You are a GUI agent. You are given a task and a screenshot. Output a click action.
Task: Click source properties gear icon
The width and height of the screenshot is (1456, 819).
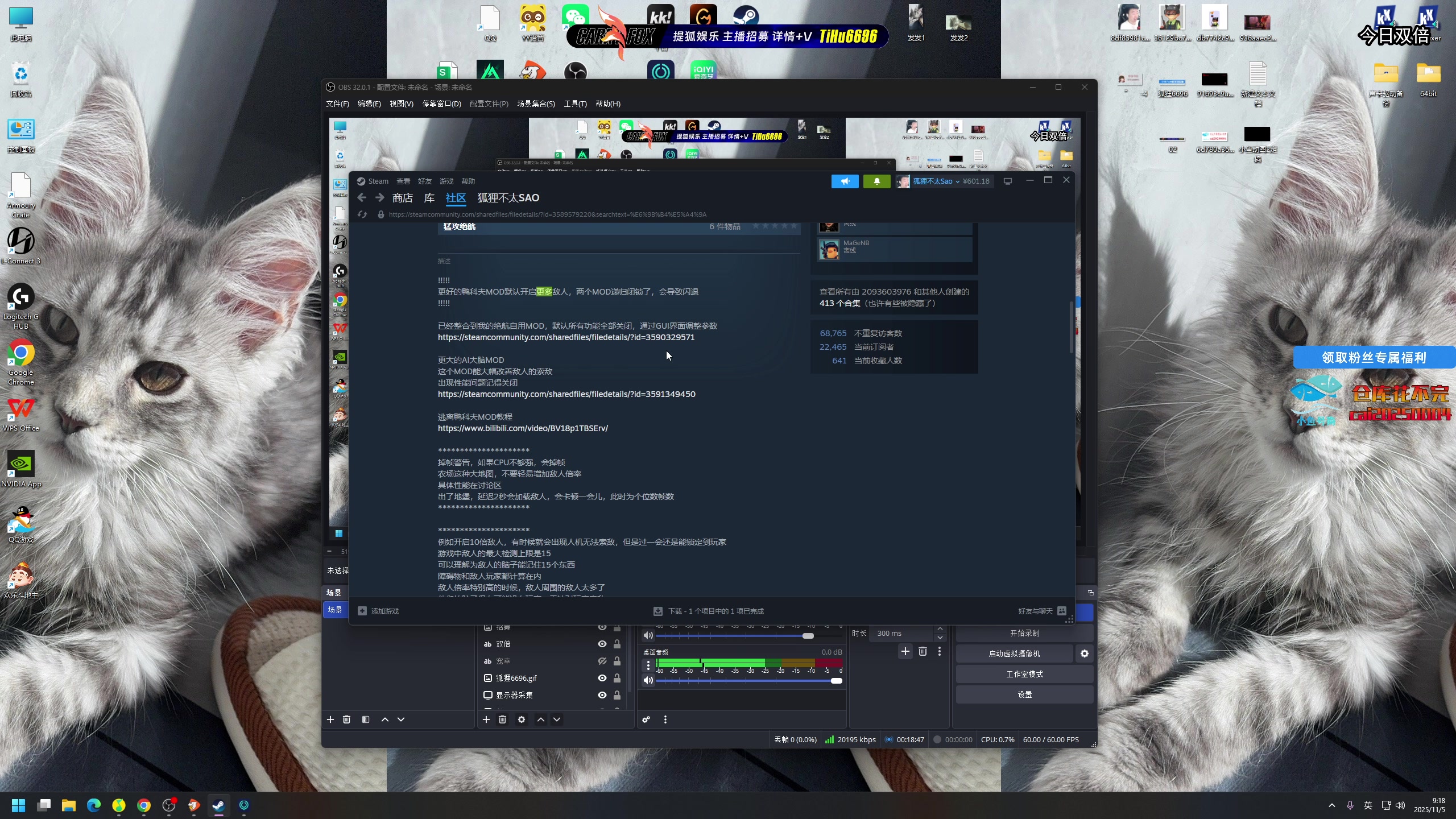coord(521,719)
